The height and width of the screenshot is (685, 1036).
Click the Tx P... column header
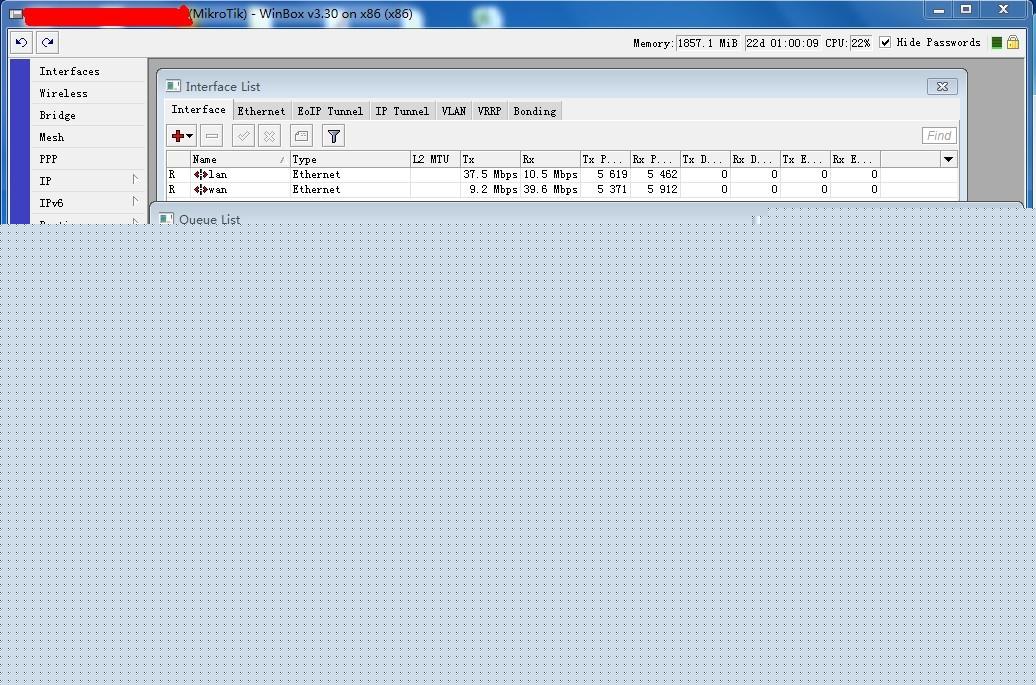[605, 159]
